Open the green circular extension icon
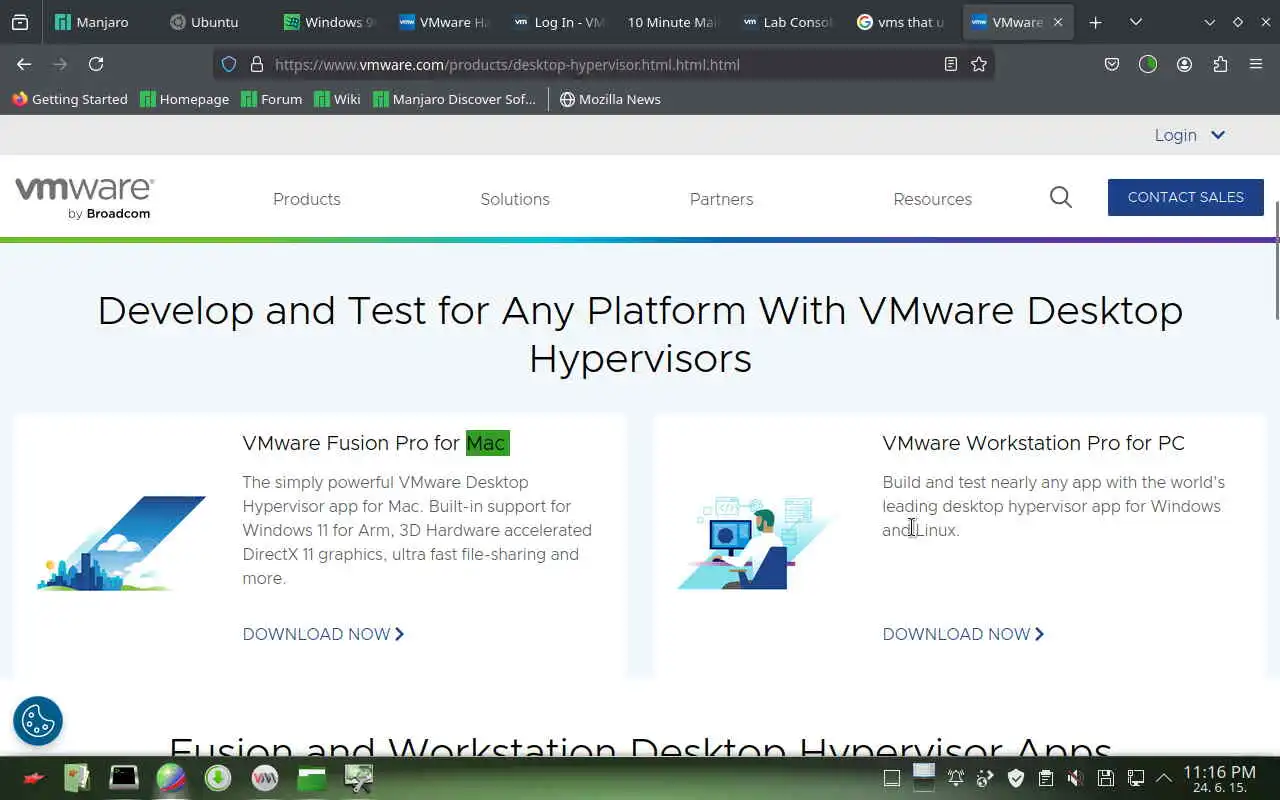 (1148, 64)
